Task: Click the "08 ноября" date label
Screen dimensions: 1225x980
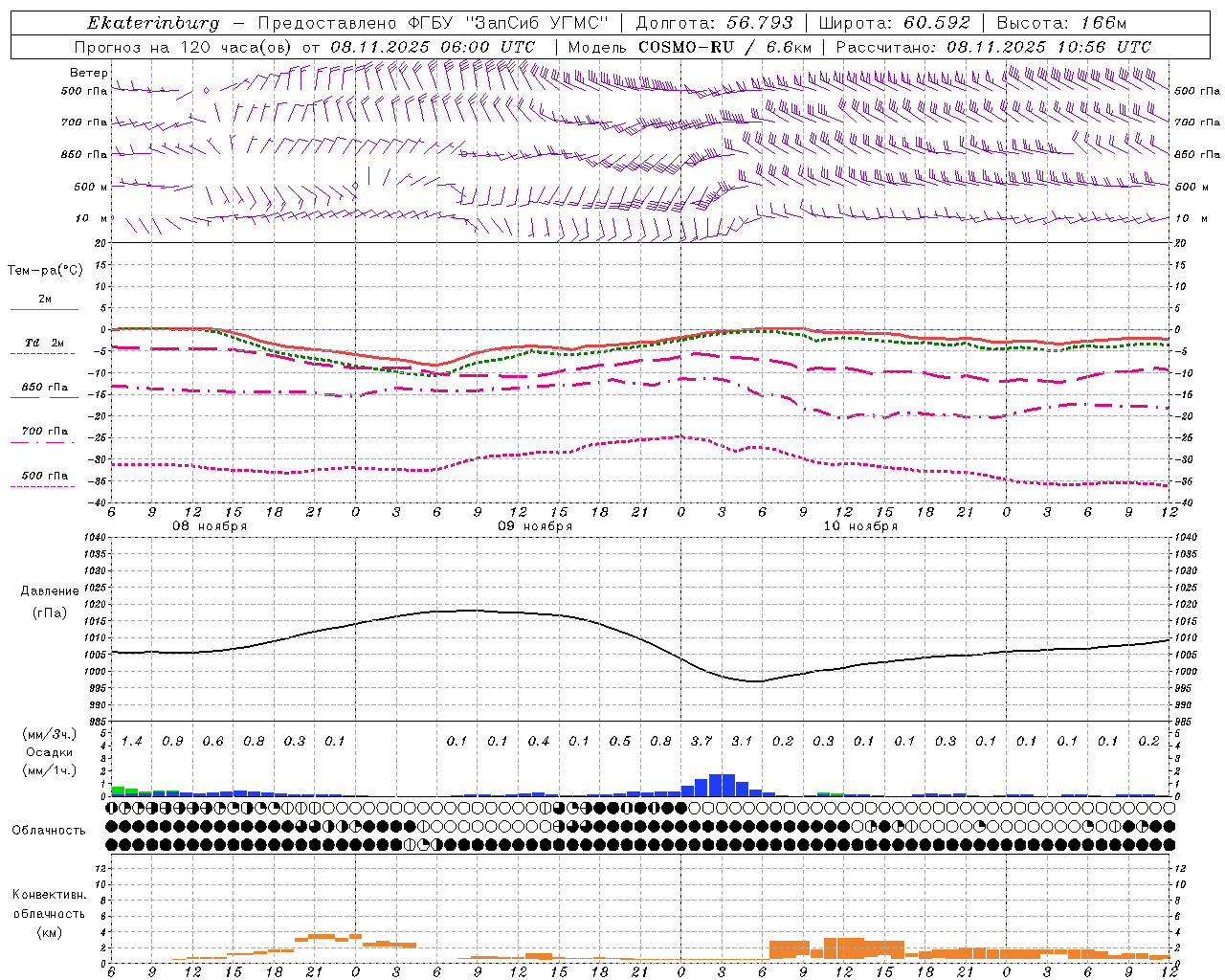Action: pyautogui.click(x=210, y=526)
